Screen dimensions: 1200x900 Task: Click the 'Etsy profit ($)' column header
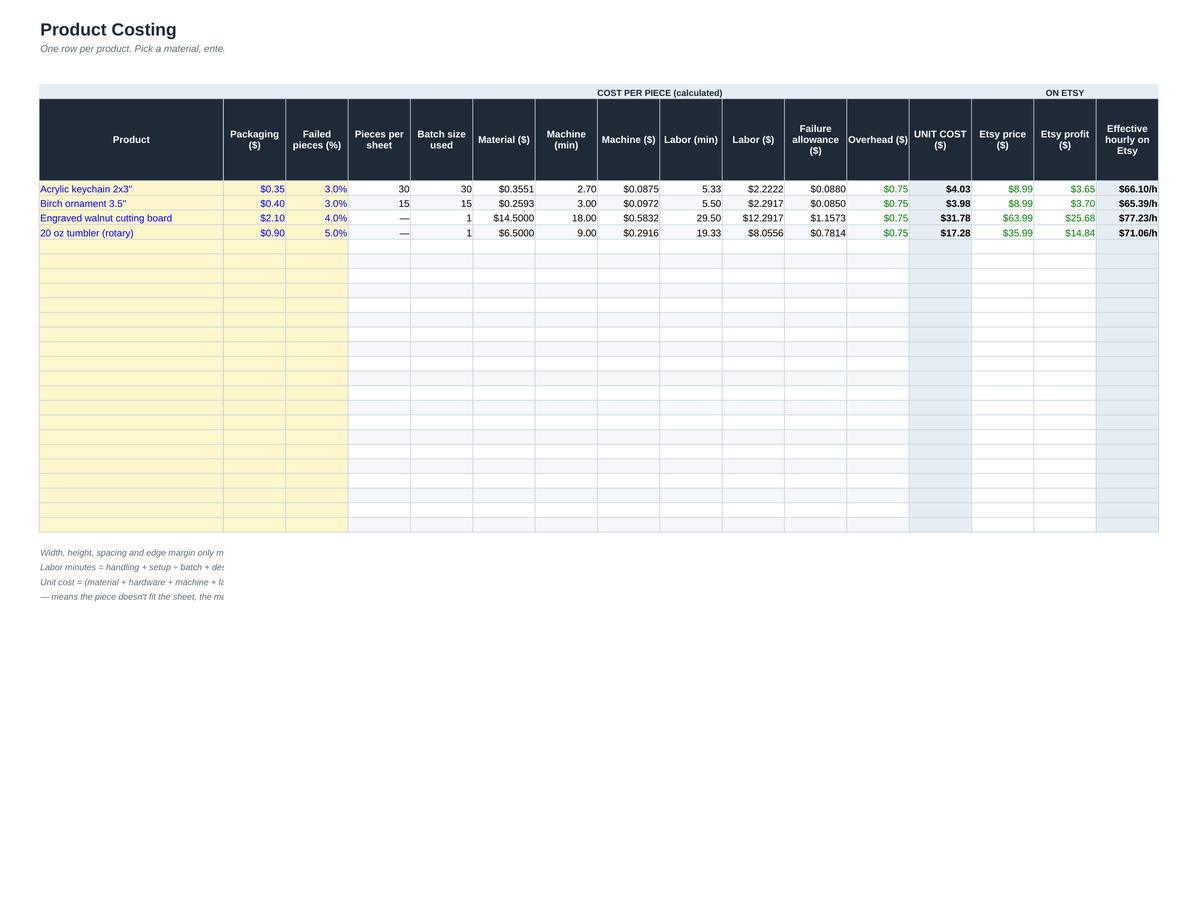(1065, 140)
